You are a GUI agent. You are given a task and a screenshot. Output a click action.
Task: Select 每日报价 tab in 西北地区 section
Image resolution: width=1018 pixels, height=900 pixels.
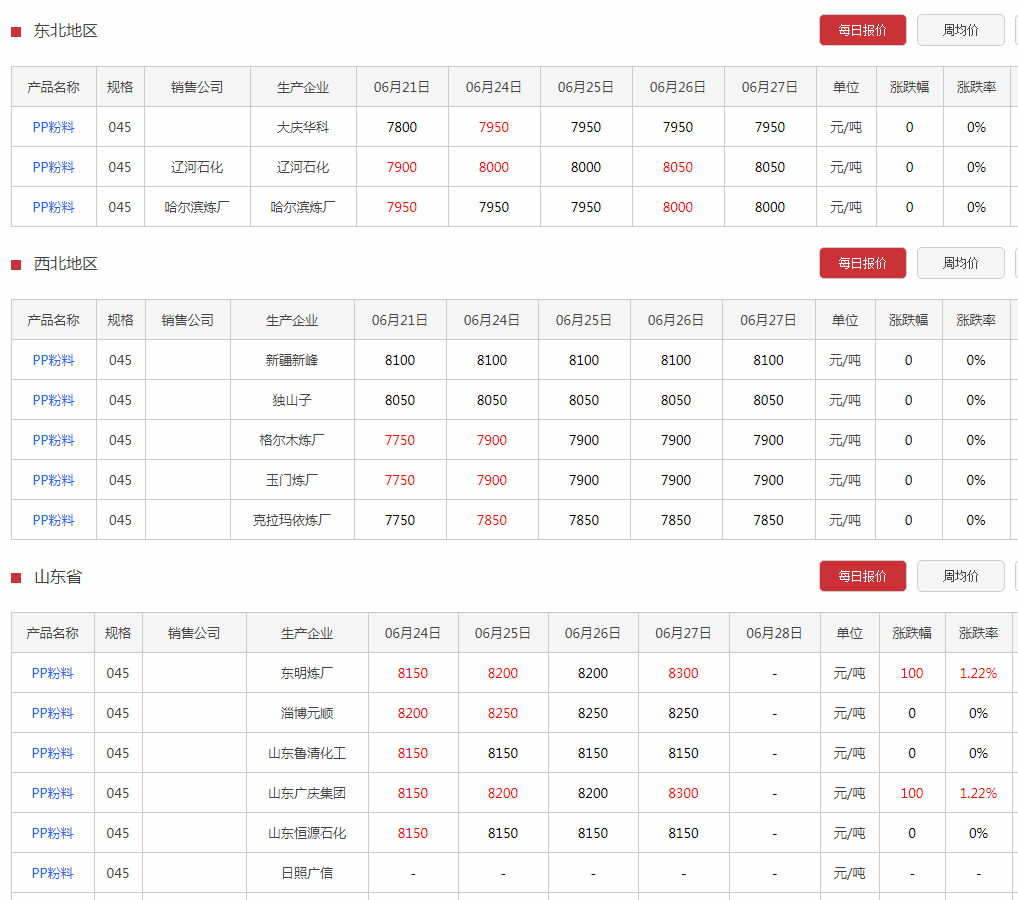tap(862, 263)
